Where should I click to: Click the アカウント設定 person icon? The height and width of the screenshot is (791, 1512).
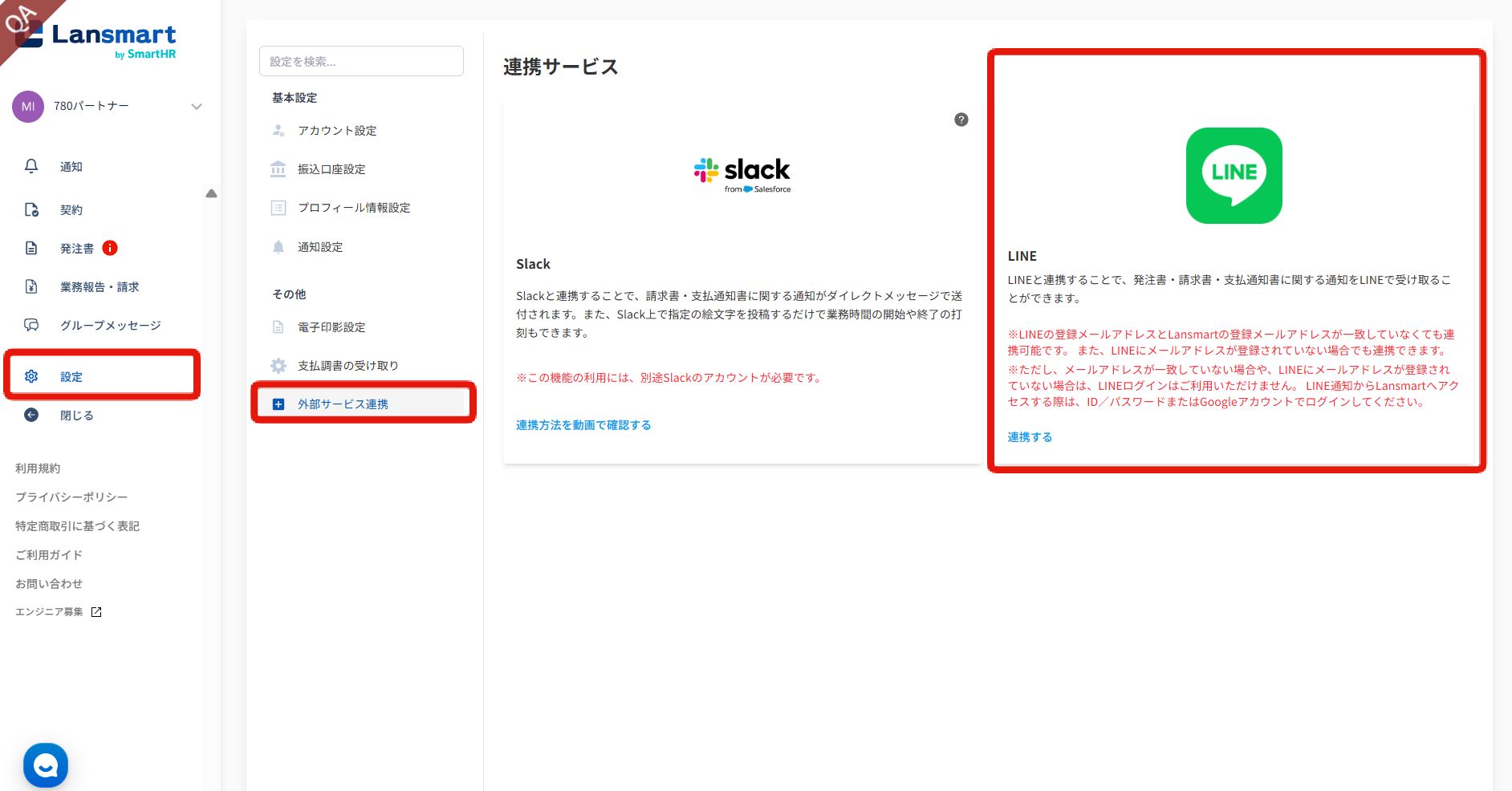click(278, 130)
